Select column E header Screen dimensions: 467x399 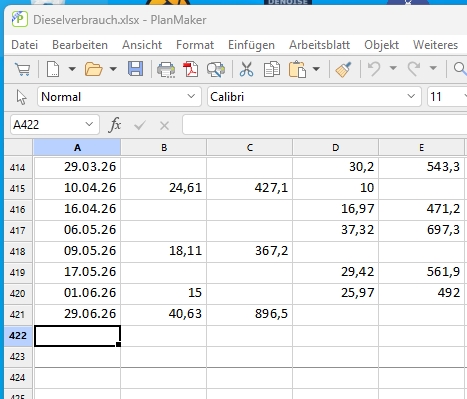pyautogui.click(x=421, y=147)
